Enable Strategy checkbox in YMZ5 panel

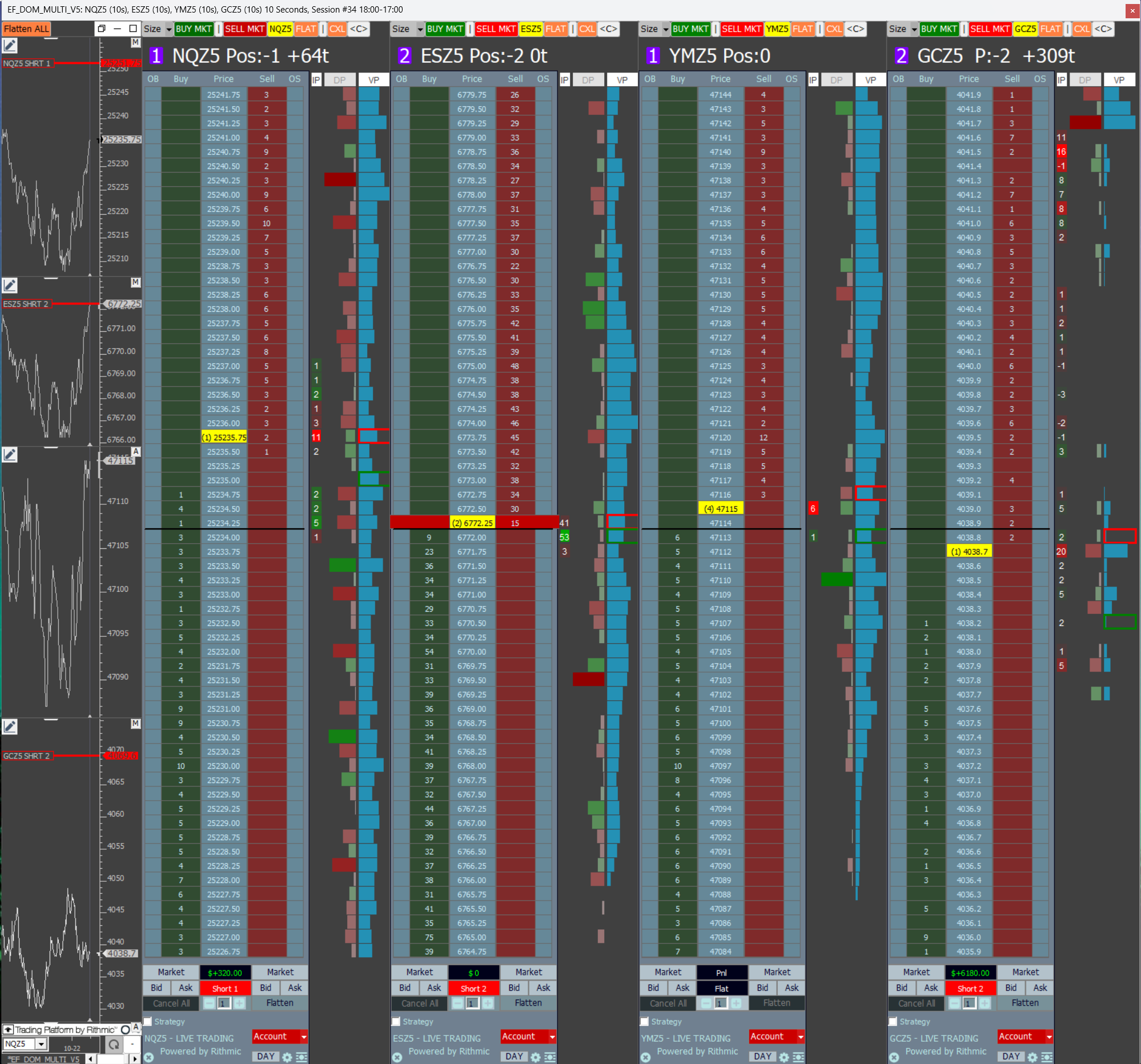click(645, 1022)
